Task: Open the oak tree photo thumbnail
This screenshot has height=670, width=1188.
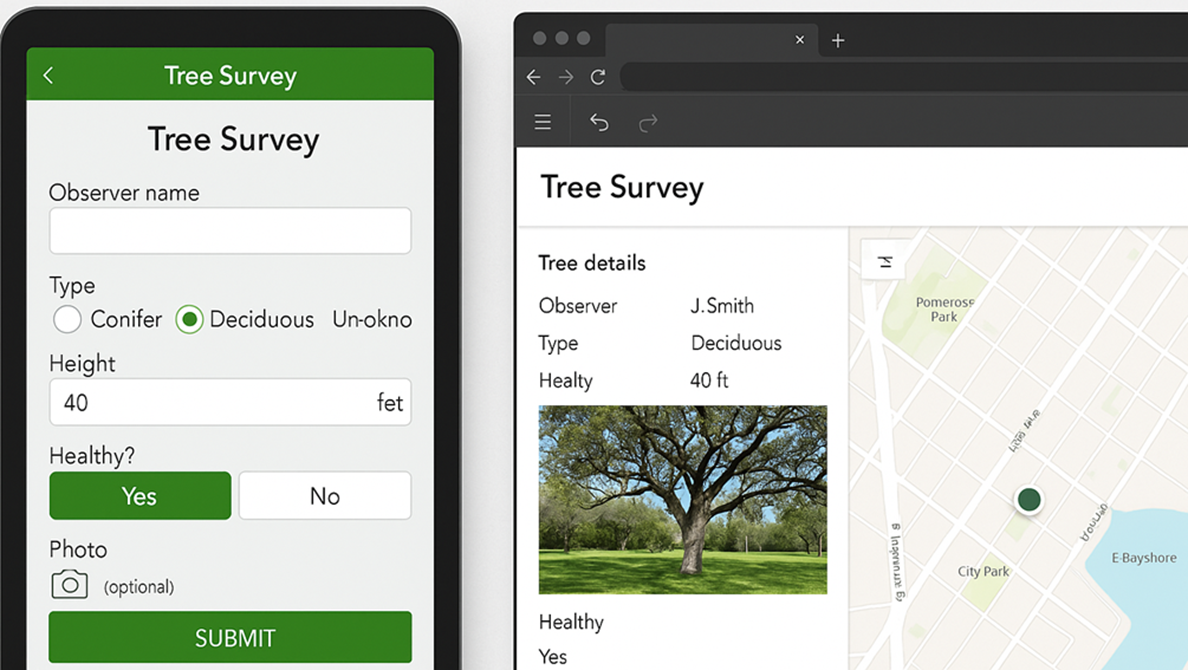Action: (683, 499)
